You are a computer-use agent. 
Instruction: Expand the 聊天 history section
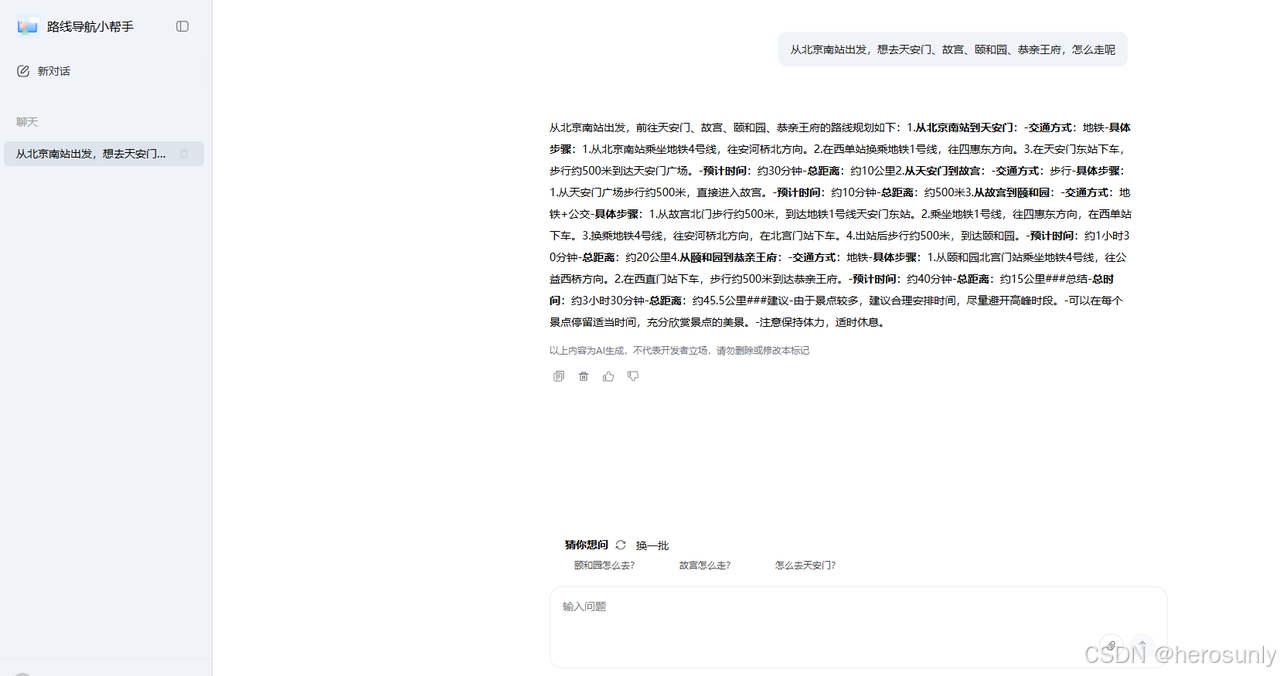(x=27, y=121)
